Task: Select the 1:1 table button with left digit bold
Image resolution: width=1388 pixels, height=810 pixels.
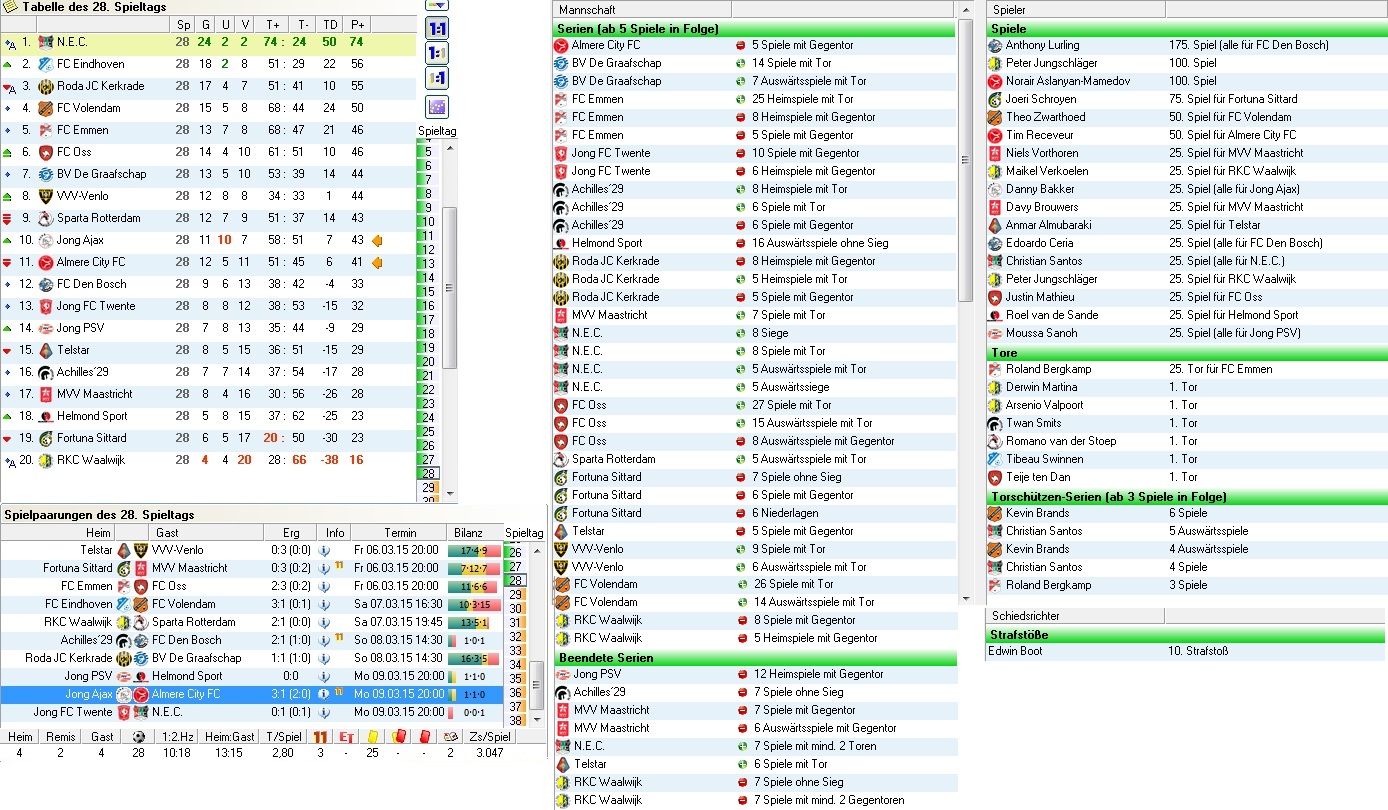Action: click(437, 53)
